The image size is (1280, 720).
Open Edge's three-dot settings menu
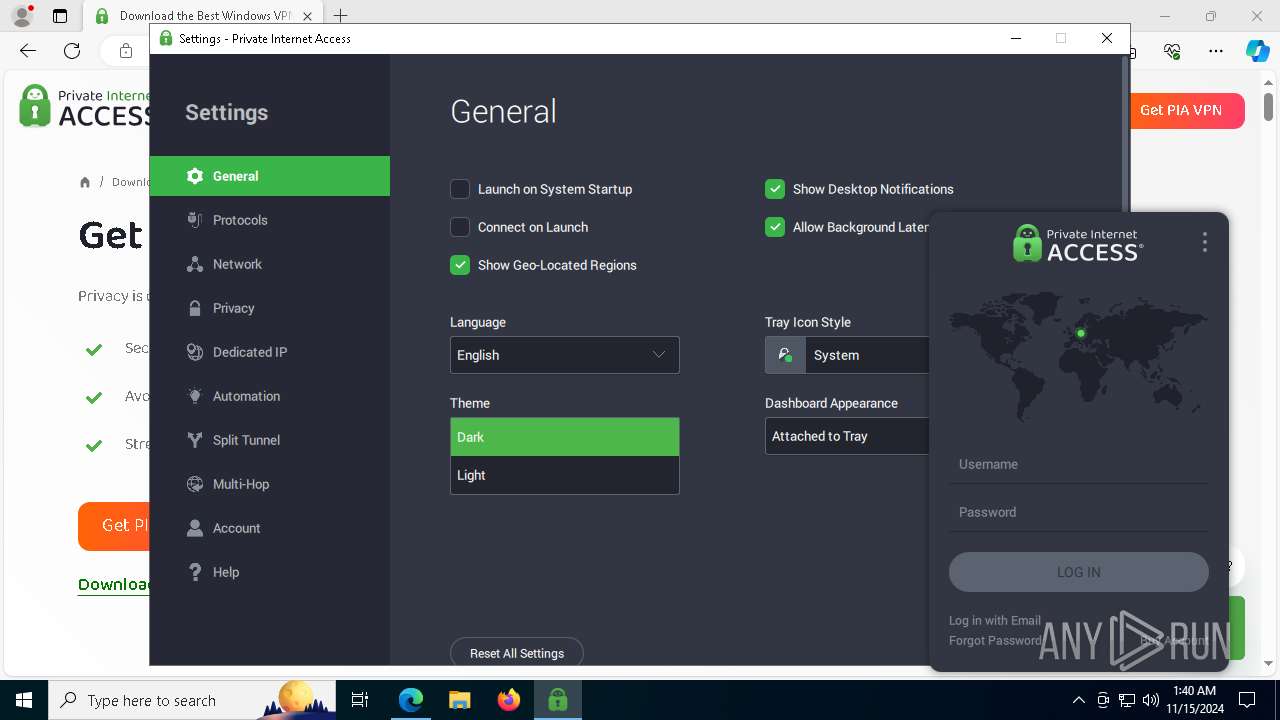[x=1215, y=51]
